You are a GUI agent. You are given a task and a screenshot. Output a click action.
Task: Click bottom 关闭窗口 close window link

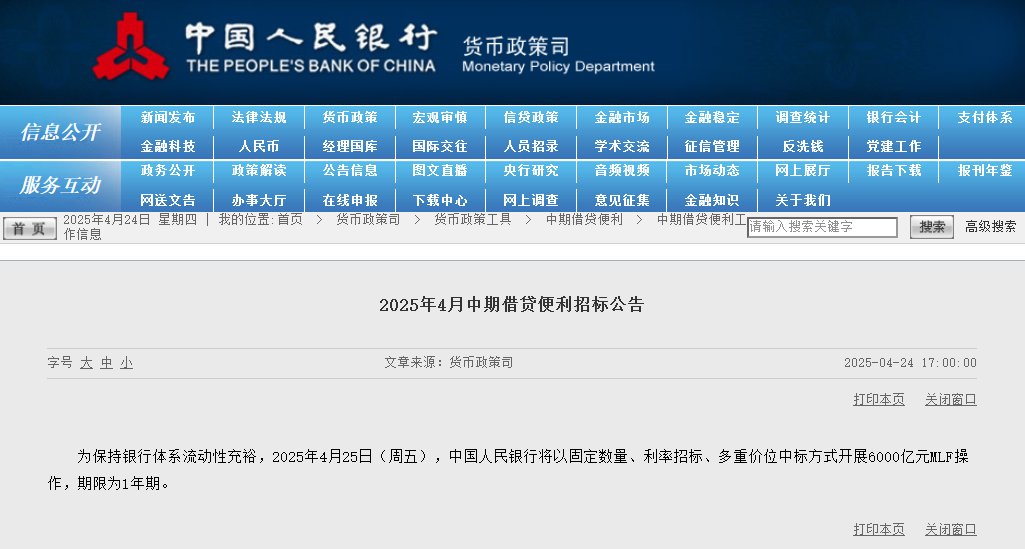(x=950, y=529)
